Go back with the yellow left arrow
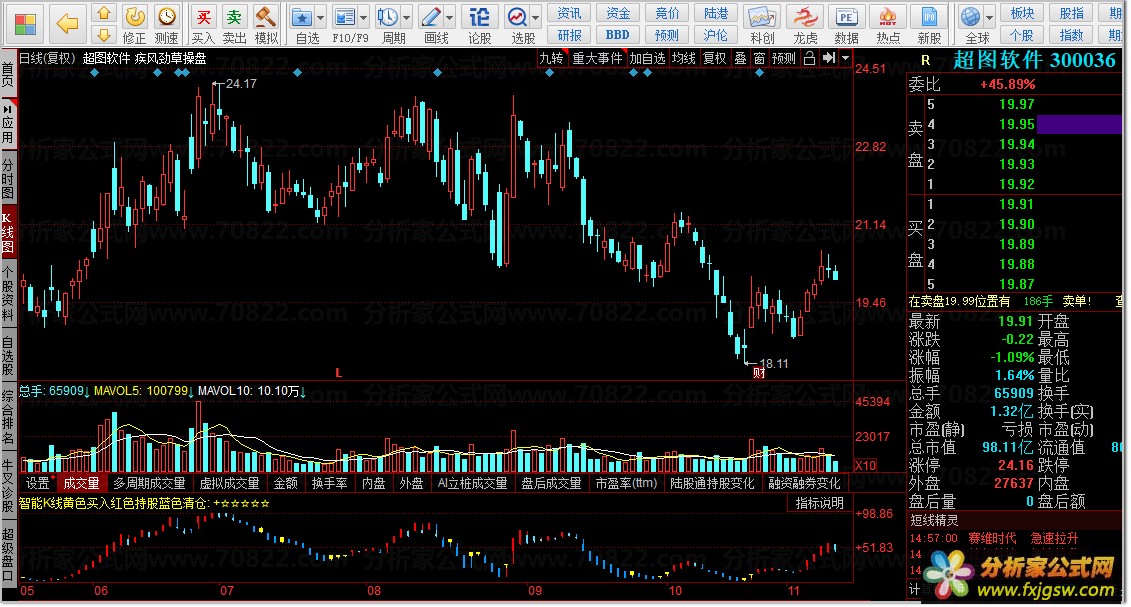The height and width of the screenshot is (607, 1131). click(x=67, y=23)
